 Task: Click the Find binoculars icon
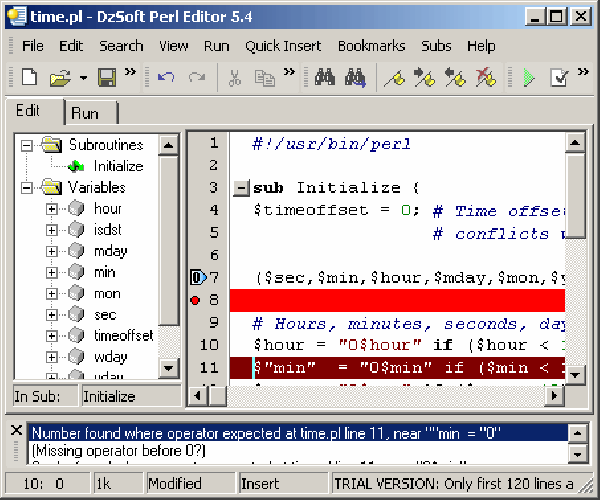(324, 77)
